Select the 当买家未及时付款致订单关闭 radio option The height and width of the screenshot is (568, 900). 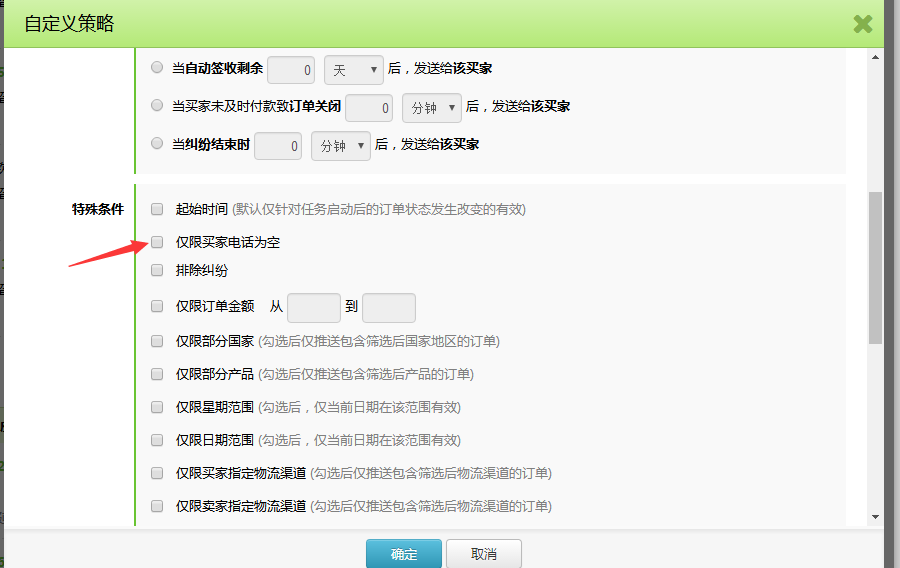tap(157, 105)
